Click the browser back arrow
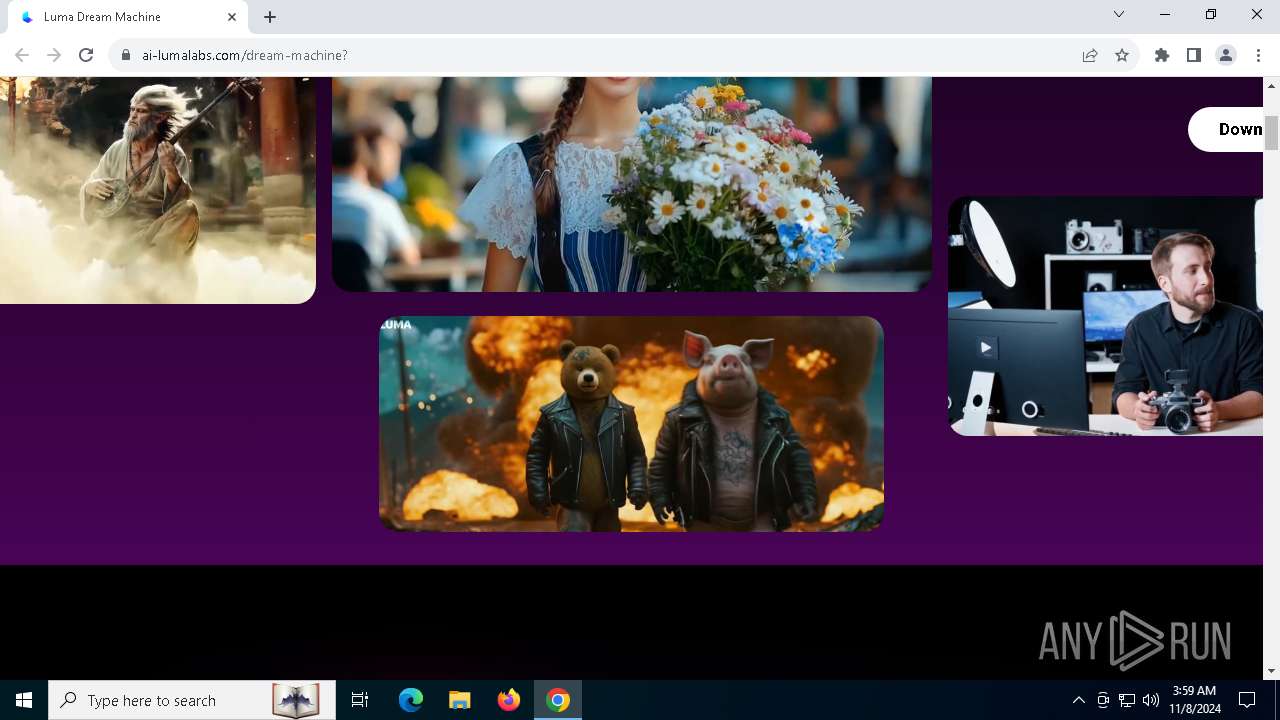This screenshot has height=720, width=1280. tap(22, 55)
